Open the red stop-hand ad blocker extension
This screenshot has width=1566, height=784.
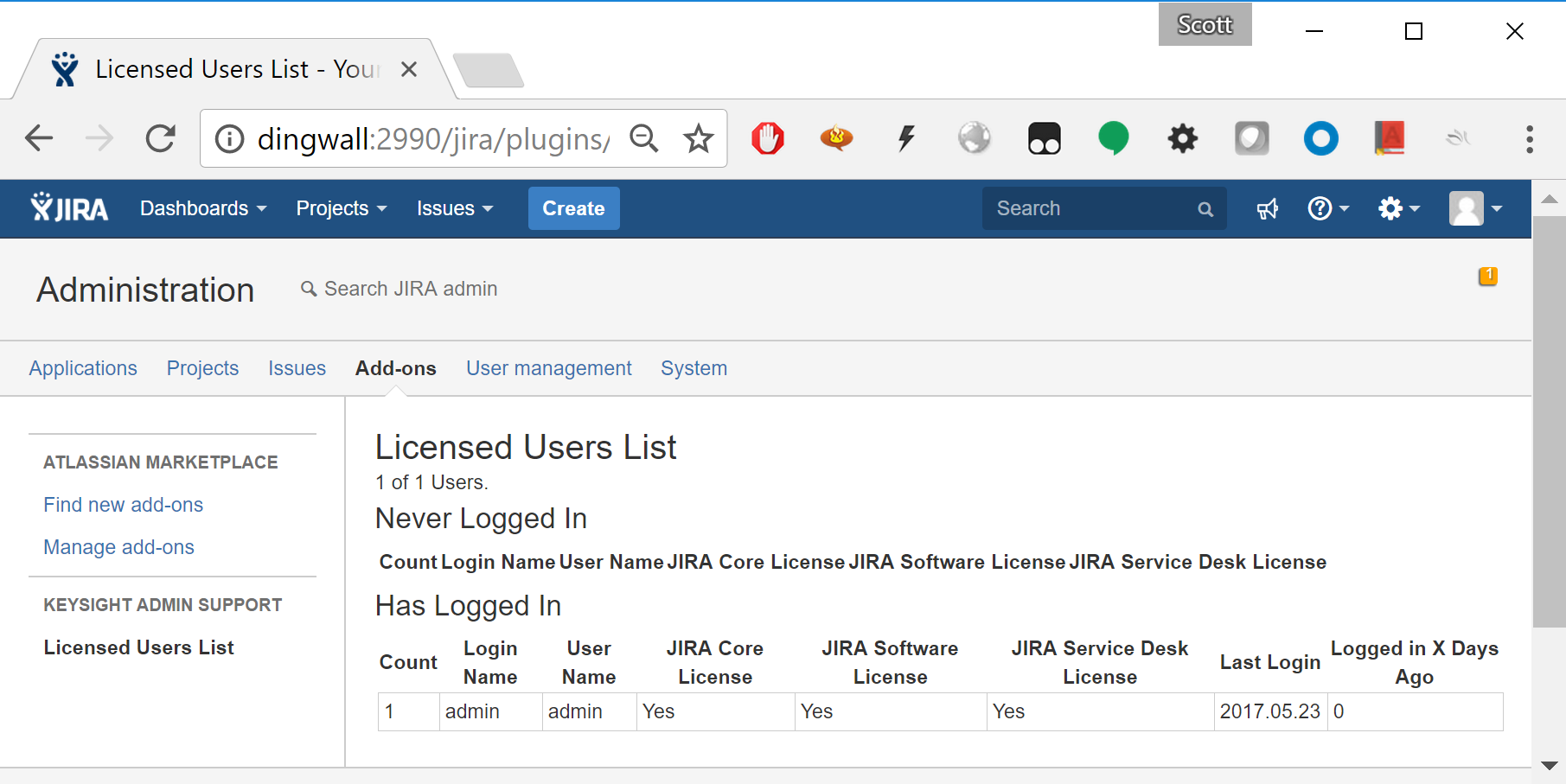(x=768, y=138)
